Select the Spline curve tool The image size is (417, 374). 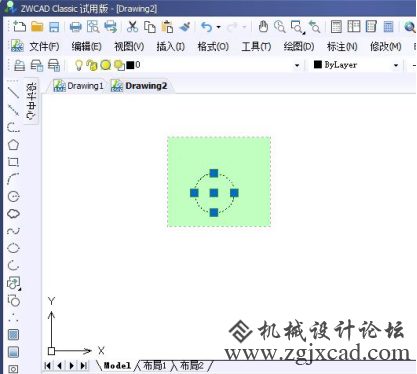tap(13, 231)
